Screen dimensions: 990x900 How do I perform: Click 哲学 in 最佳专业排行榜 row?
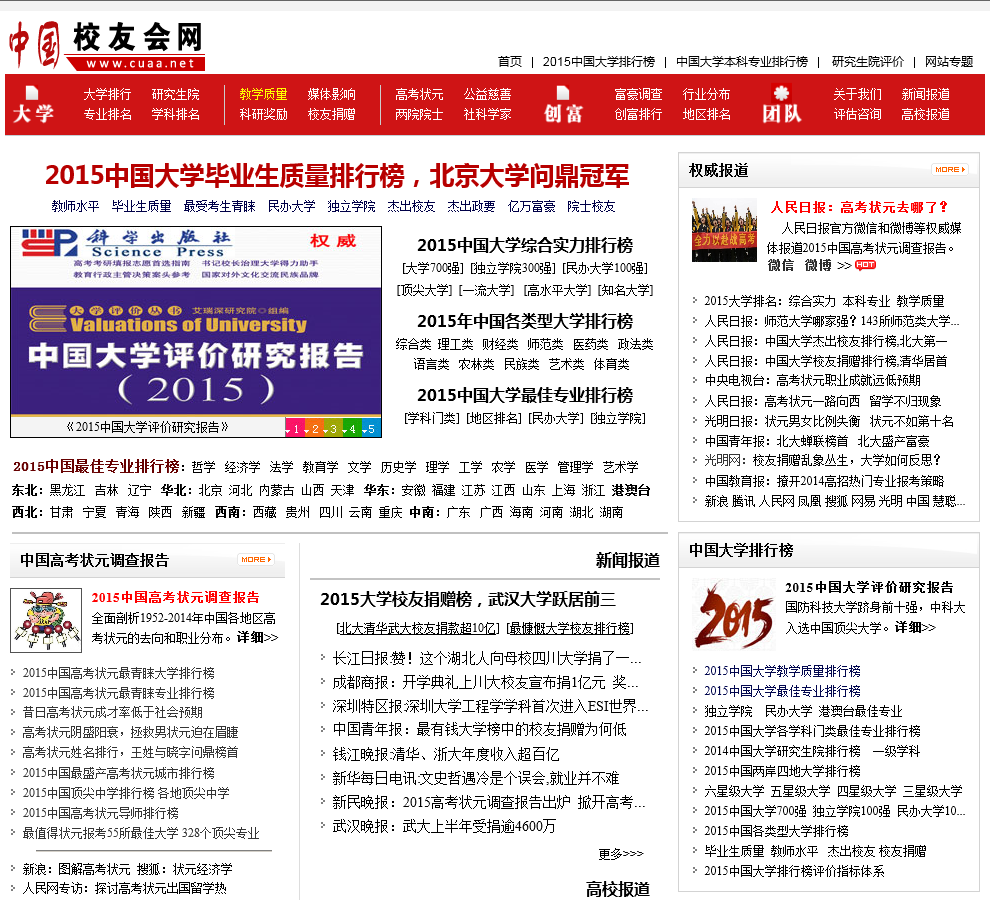(203, 467)
